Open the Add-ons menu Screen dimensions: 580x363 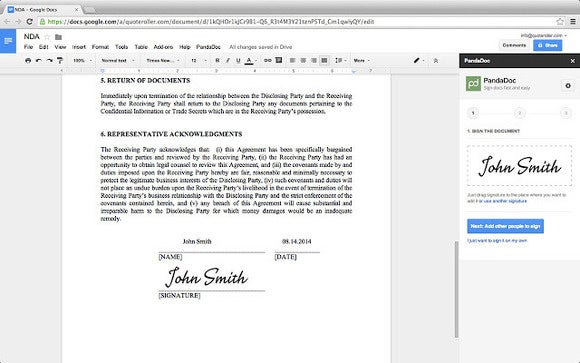point(163,47)
